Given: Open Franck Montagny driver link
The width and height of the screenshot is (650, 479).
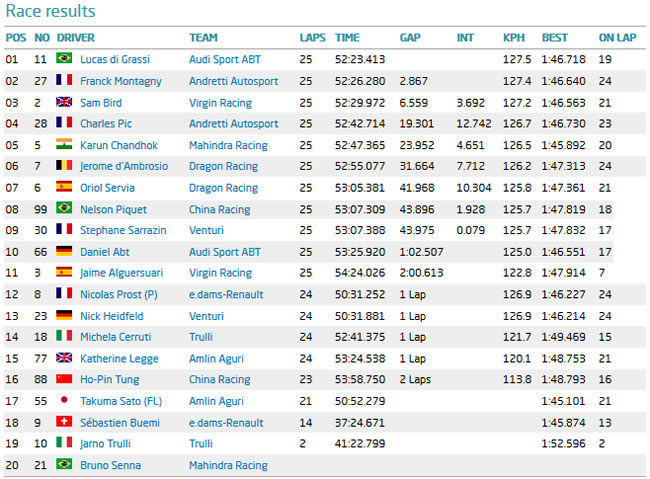Looking at the screenshot, I should [x=121, y=81].
